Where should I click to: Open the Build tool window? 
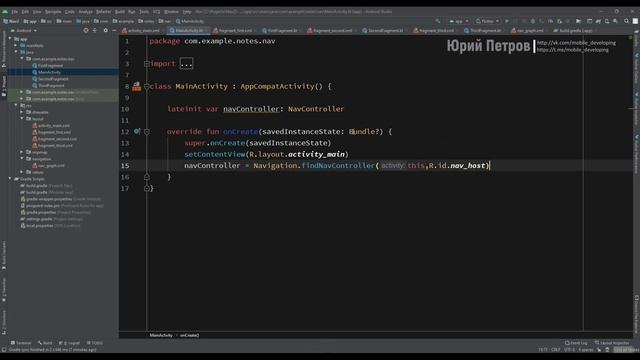click(x=45, y=343)
